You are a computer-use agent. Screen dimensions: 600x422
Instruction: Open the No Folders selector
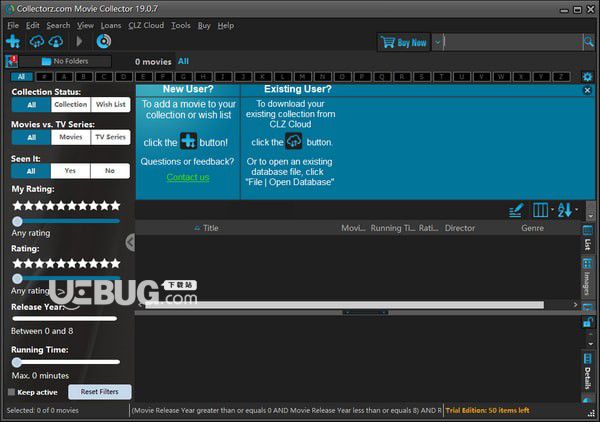[x=65, y=61]
